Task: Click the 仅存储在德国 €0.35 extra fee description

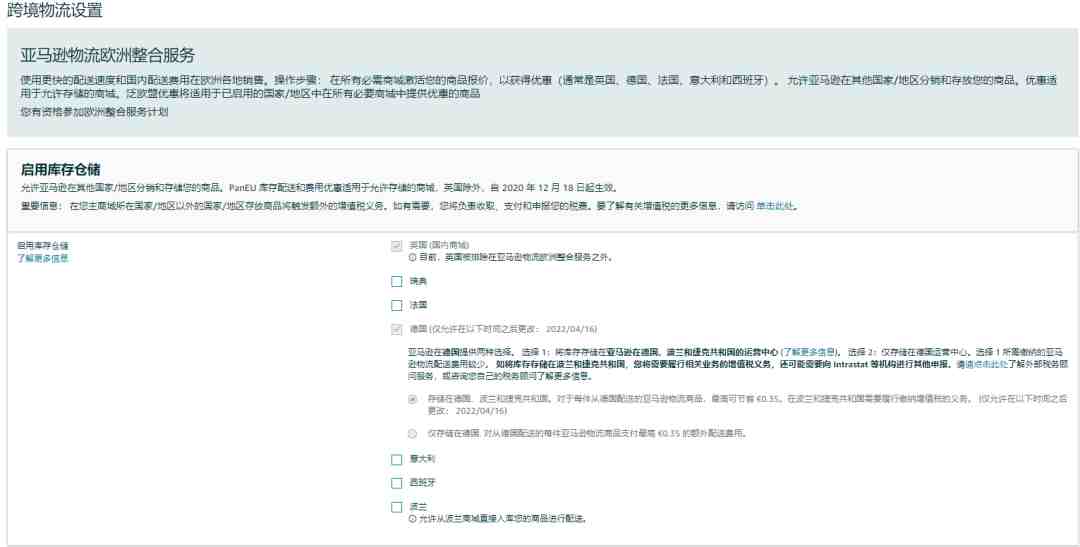Action: 587,434
